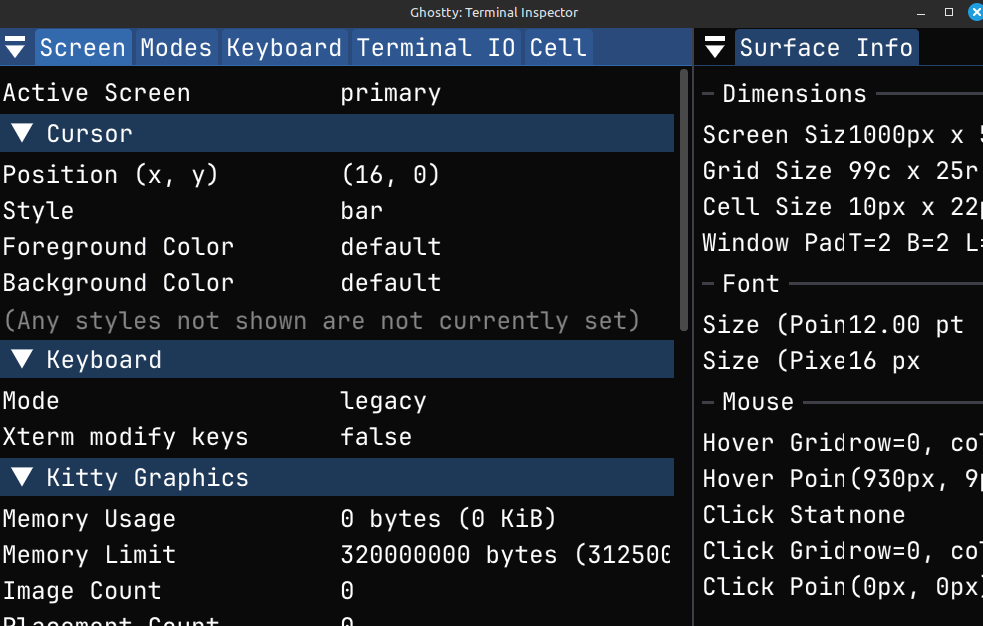
Task: Go to the Cell tab
Action: click(x=558, y=47)
